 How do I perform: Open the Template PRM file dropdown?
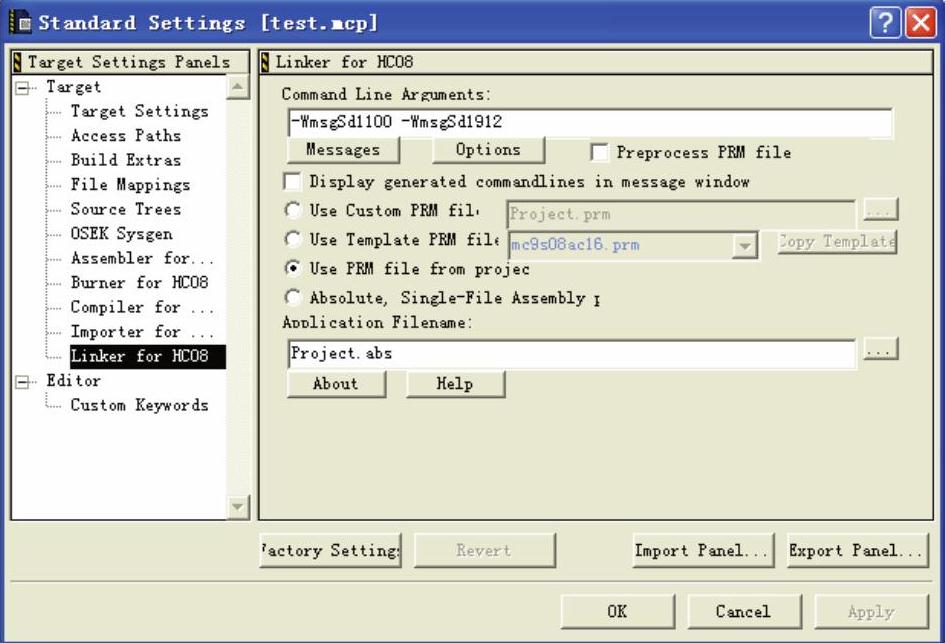[x=744, y=244]
